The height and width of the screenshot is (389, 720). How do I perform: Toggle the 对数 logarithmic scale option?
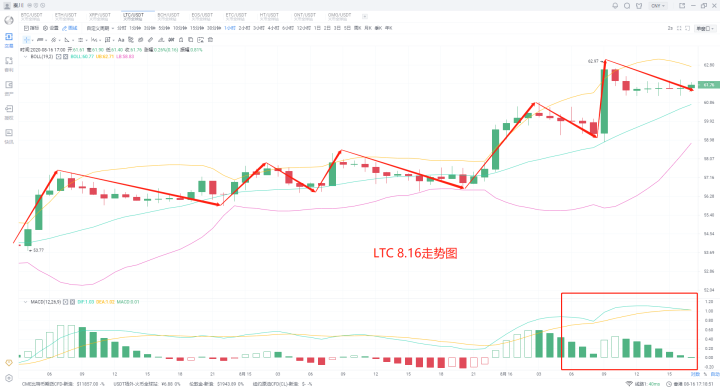click(695, 374)
